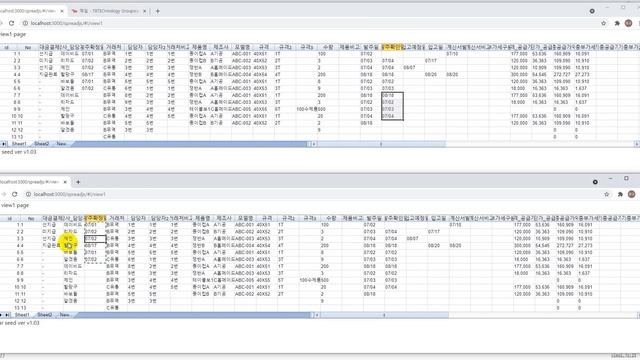Image resolution: width=640 pixels, height=360 pixels.
Task: Click the round dark icon in lower tab strip
Action: (595, 182)
